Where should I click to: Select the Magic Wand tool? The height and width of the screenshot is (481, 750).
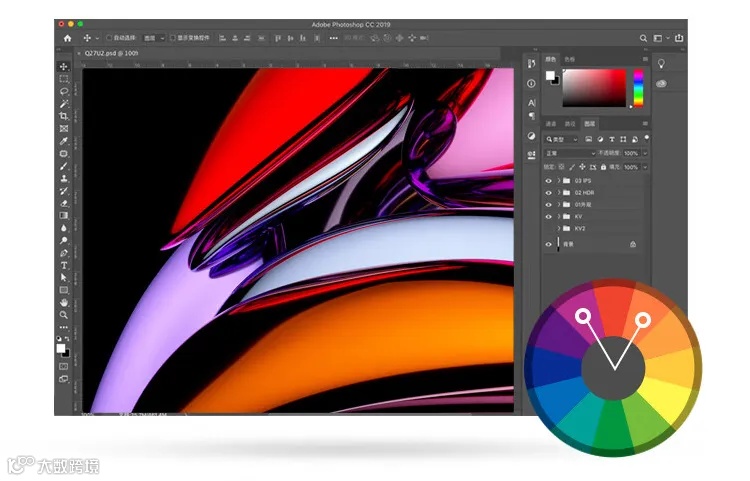(x=64, y=104)
